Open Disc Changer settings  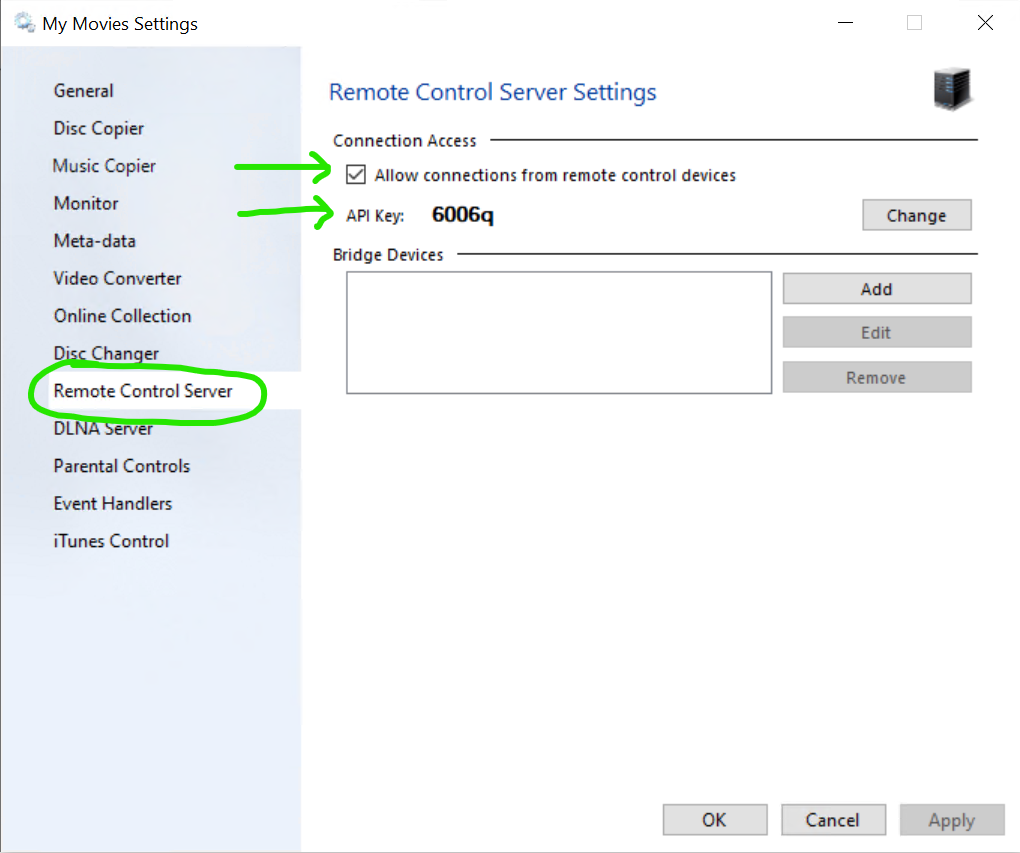click(106, 353)
